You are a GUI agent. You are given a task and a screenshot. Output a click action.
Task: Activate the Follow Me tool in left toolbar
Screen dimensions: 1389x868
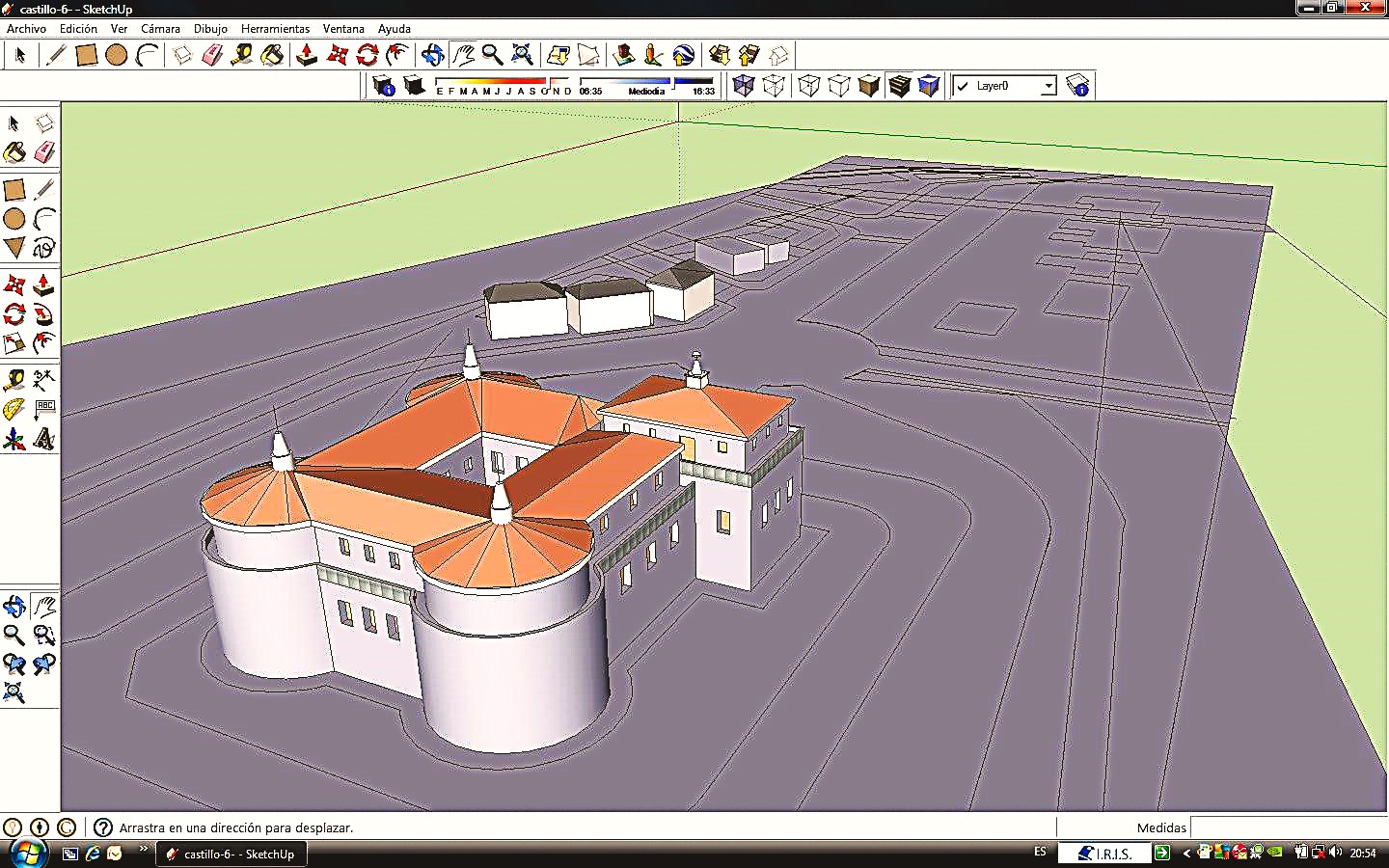(43, 314)
